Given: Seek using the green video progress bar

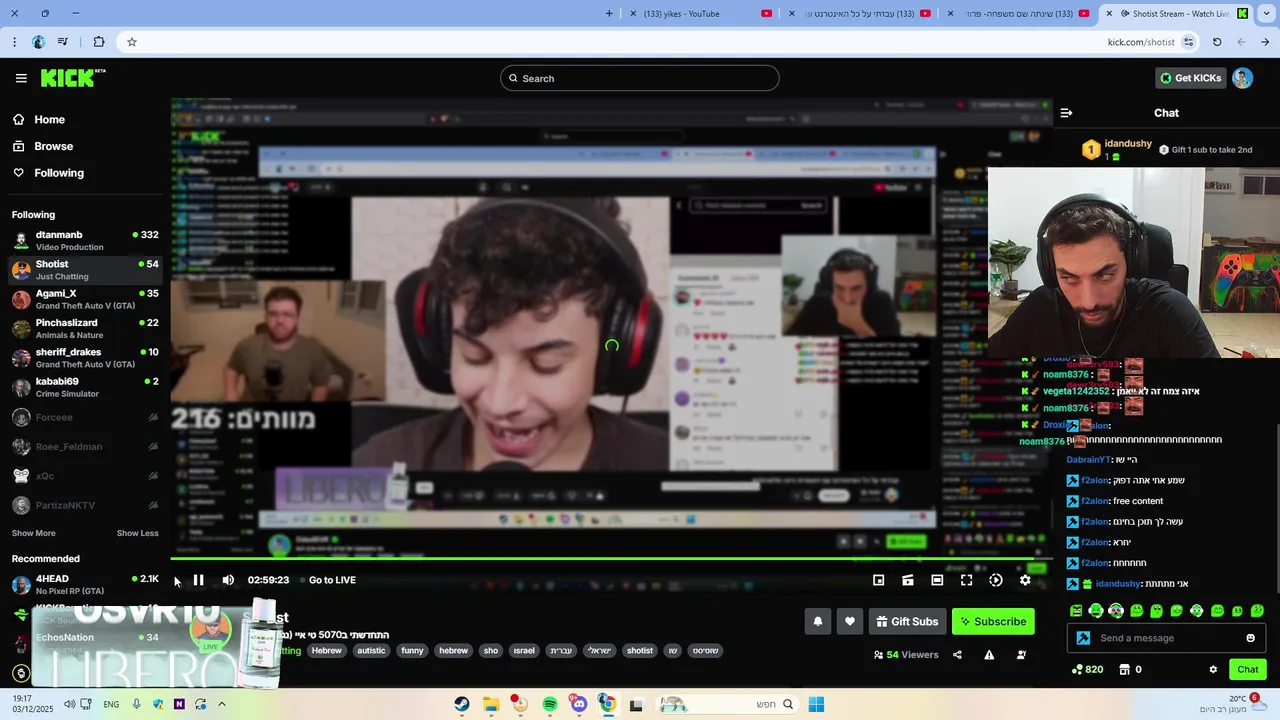Looking at the screenshot, I should pos(611,558).
